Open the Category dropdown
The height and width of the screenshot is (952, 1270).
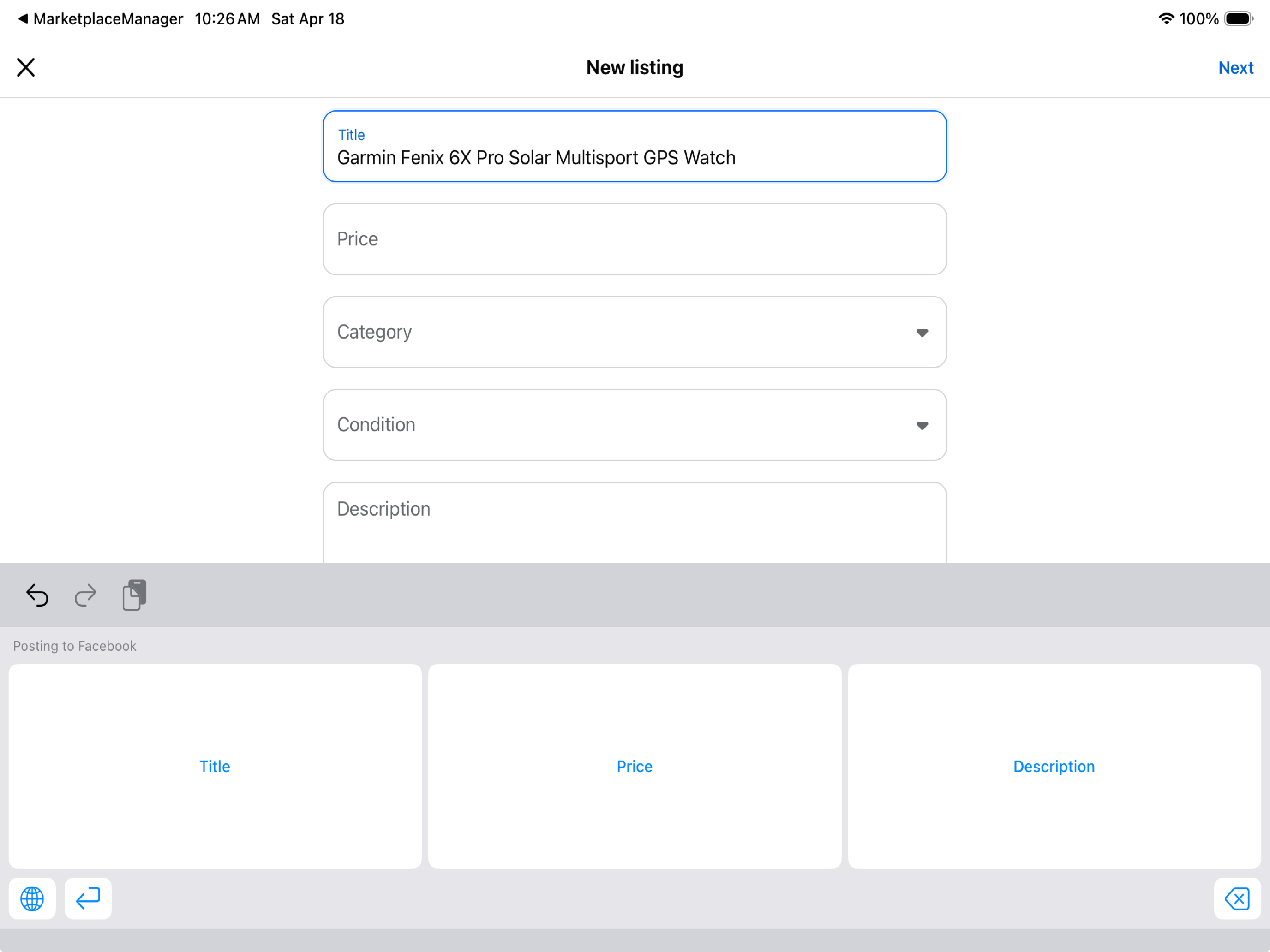[x=635, y=332]
